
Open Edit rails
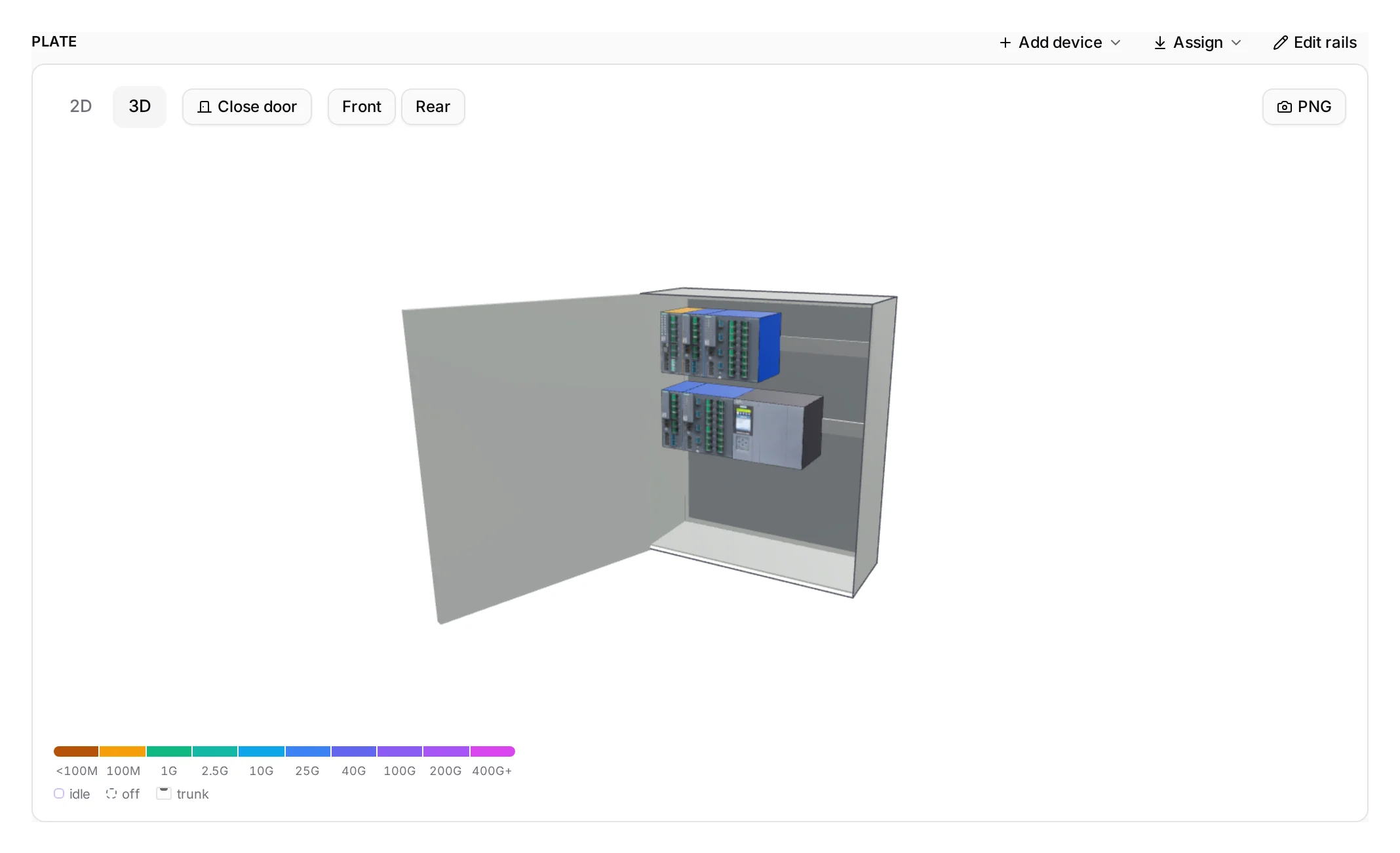(x=1315, y=43)
